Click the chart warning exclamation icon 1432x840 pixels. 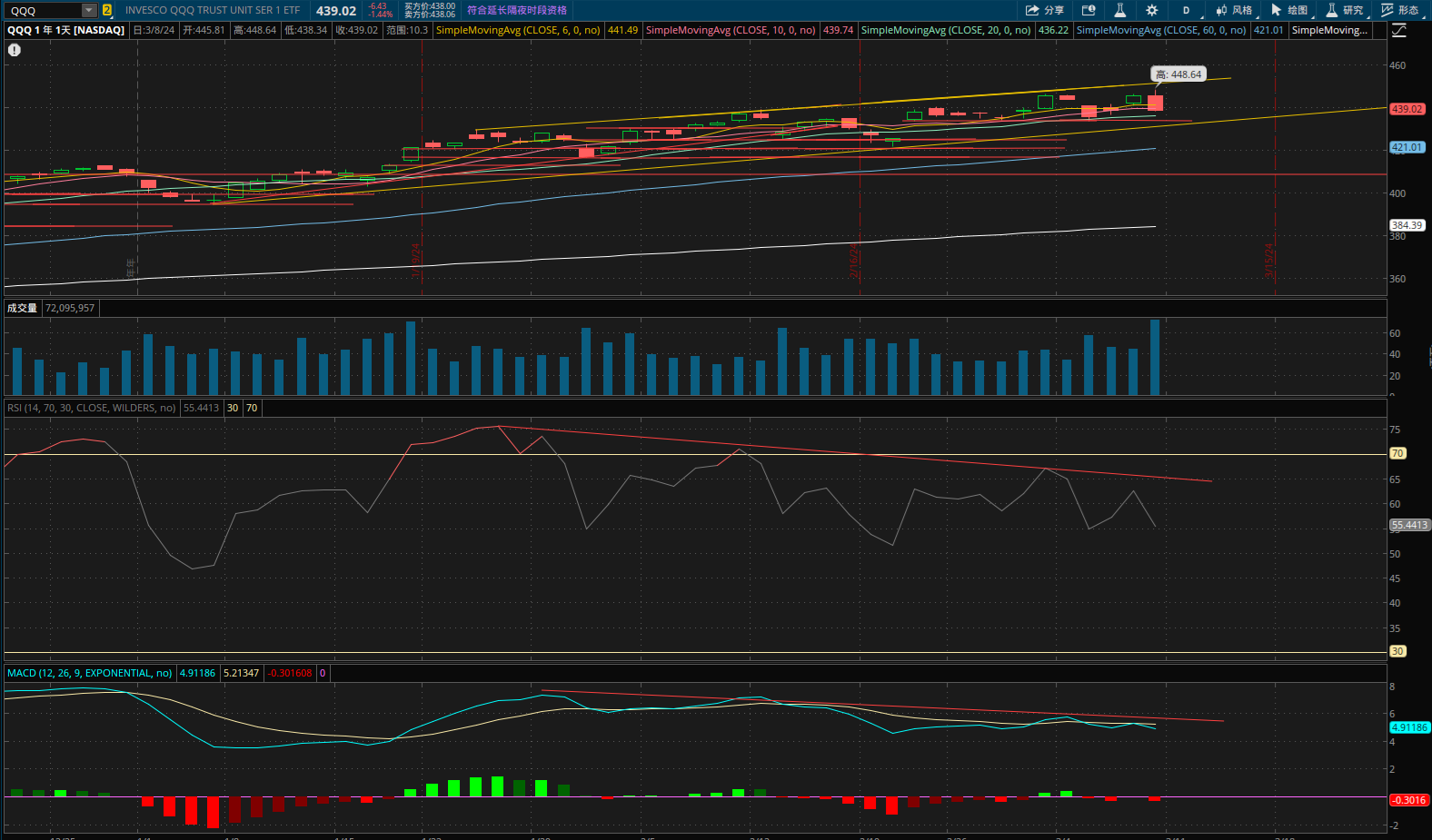[15, 50]
